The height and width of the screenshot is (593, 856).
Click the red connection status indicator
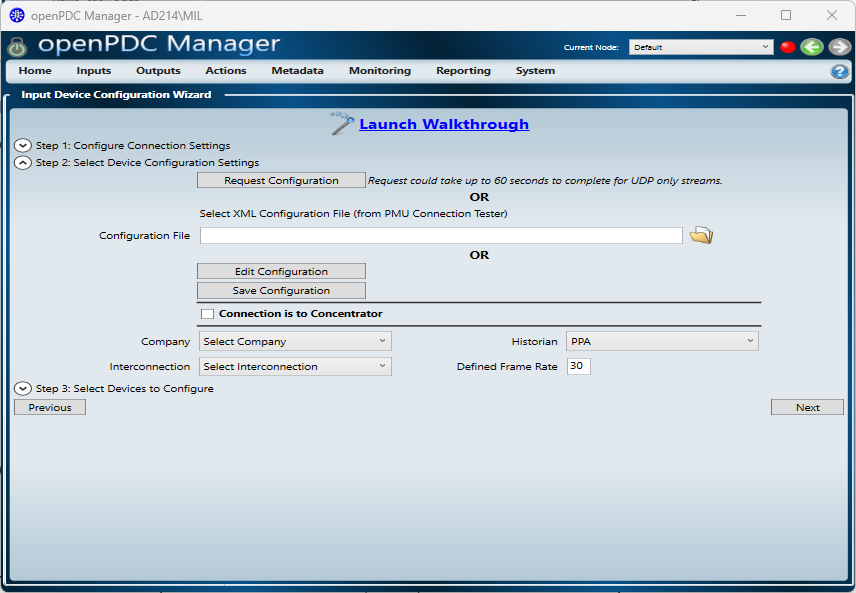tap(787, 47)
